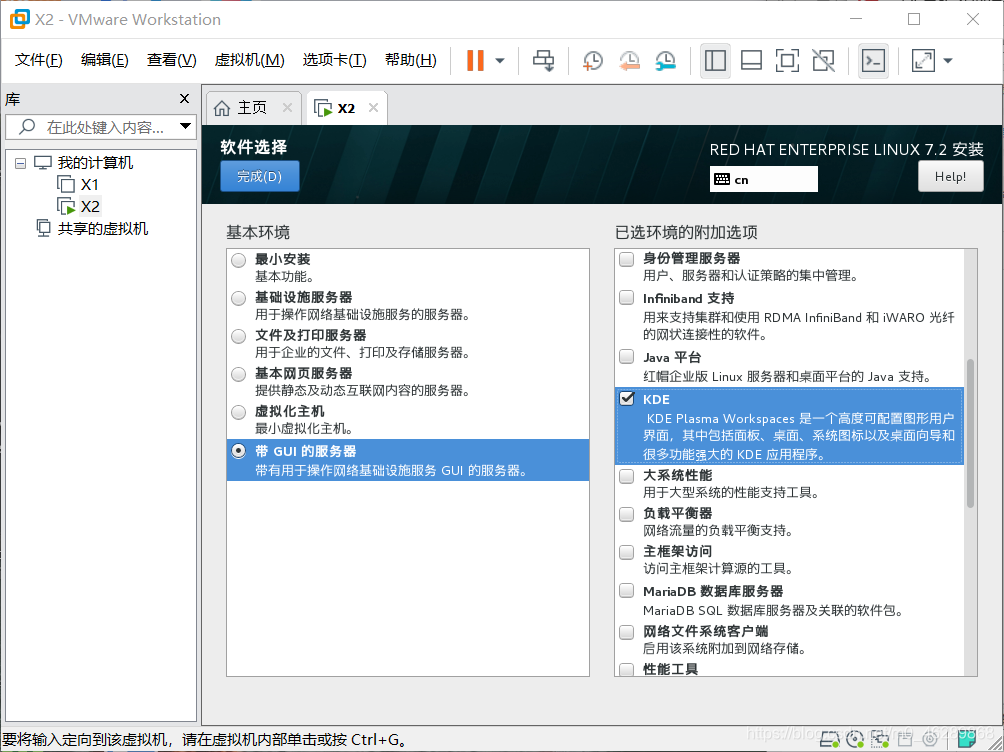Click the VMware Workstation logo in title bar
1004x752 pixels.
(x=19, y=19)
